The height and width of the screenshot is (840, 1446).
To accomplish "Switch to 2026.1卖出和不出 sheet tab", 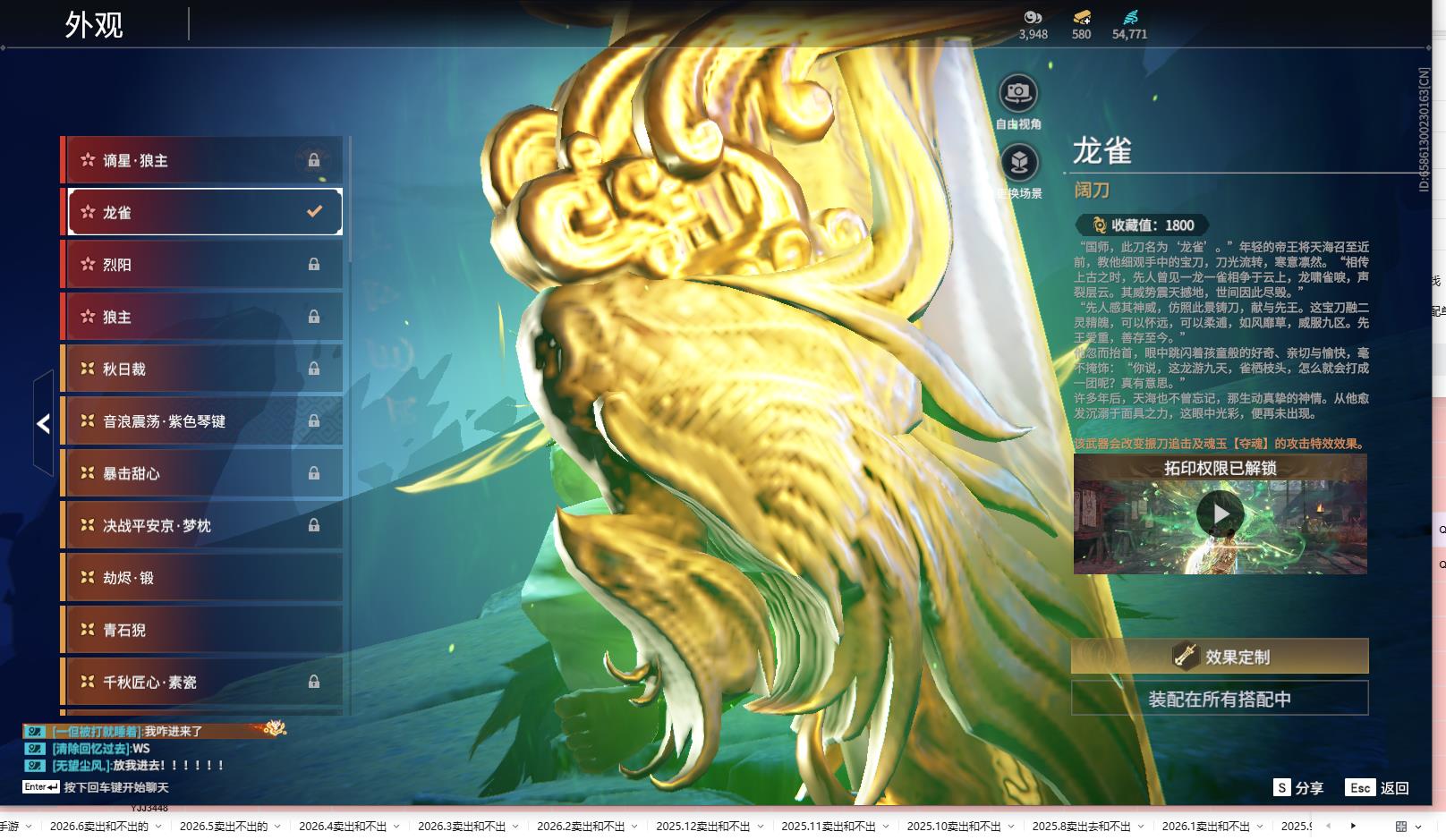I will (x=1205, y=827).
